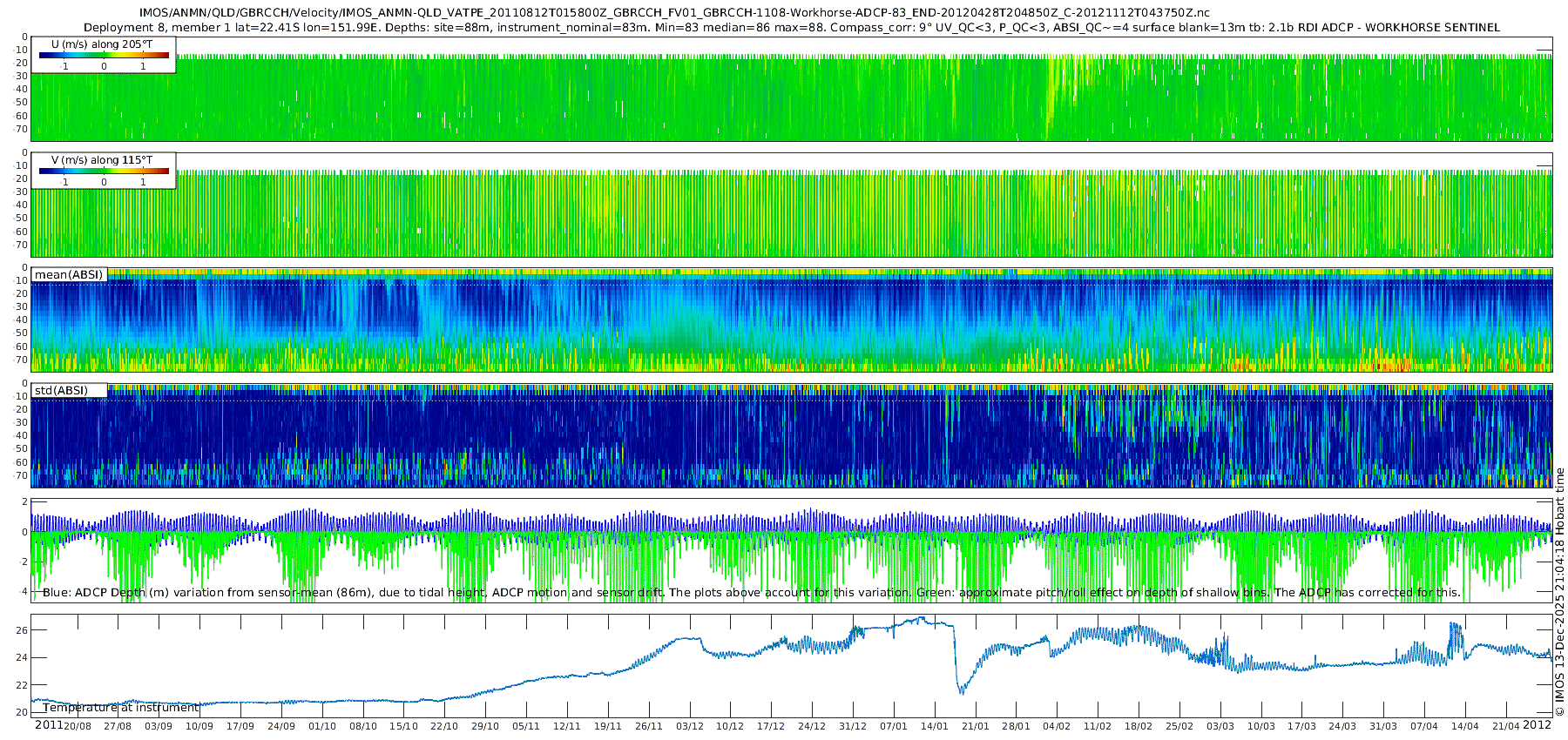
Task: Click the 26 tick on temperature axis
Action: click(x=23, y=630)
